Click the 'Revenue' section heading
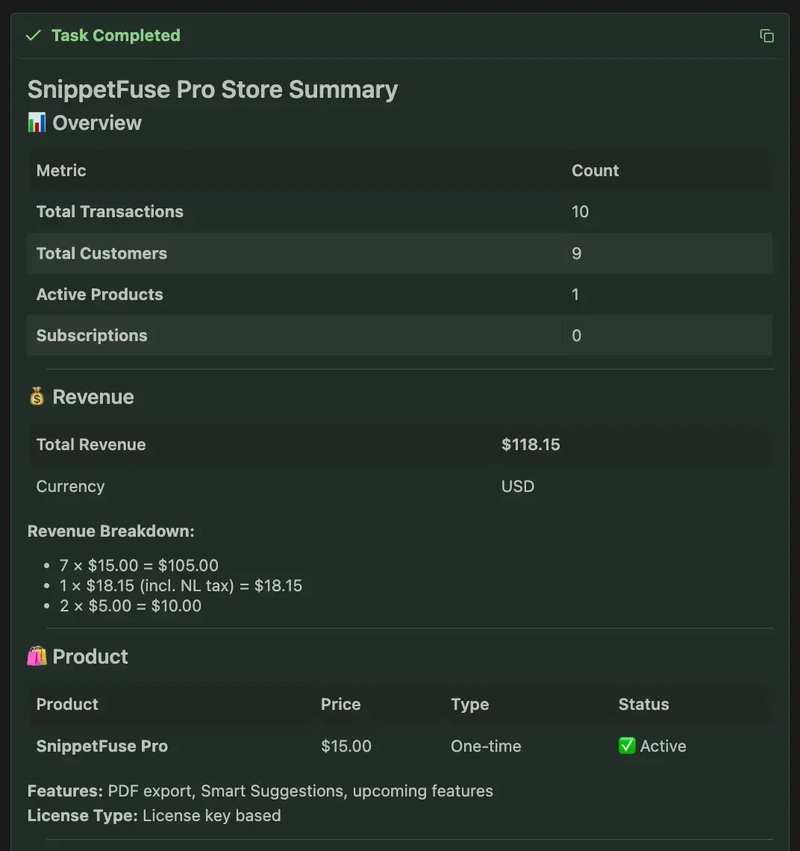The height and width of the screenshot is (851, 800). click(x=93, y=397)
